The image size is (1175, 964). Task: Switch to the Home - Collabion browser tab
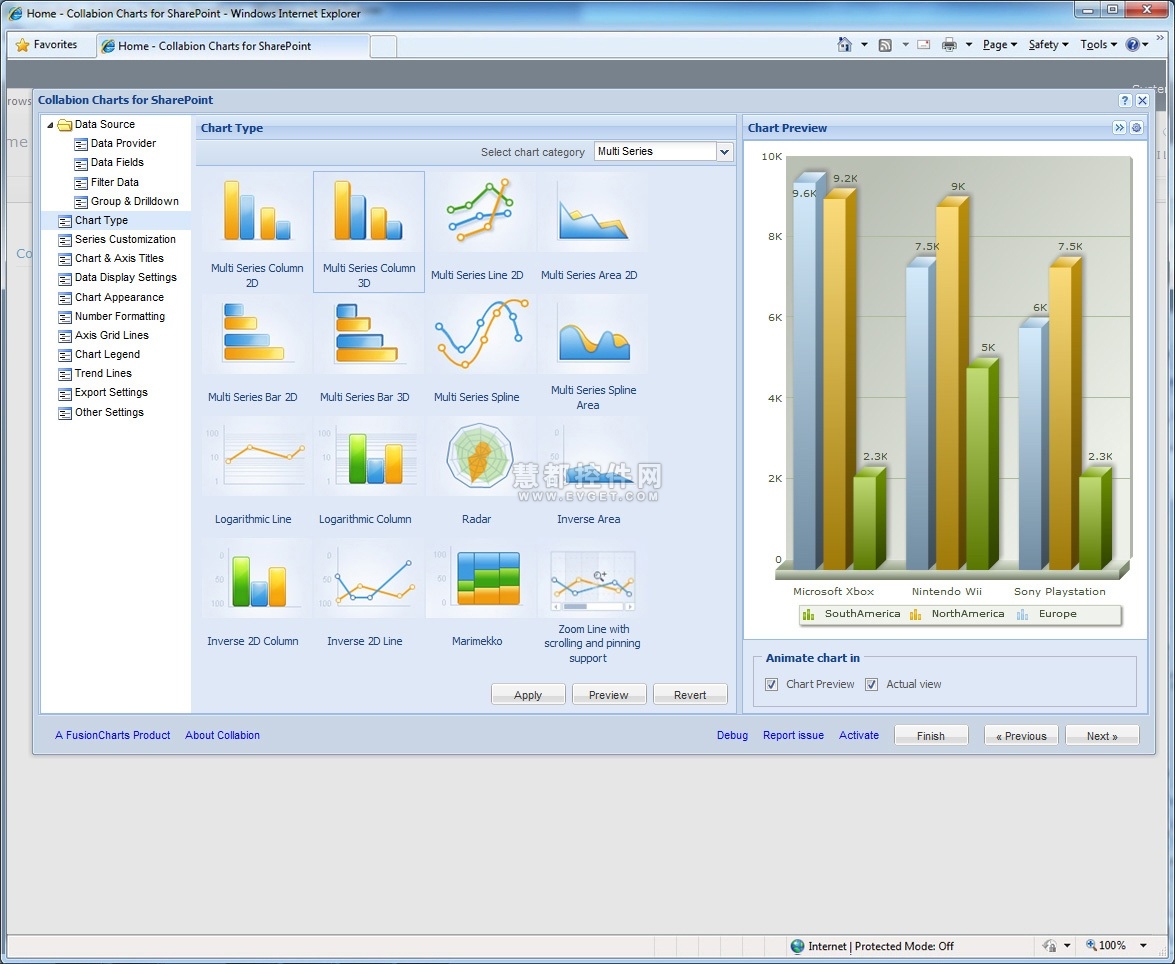click(x=232, y=46)
